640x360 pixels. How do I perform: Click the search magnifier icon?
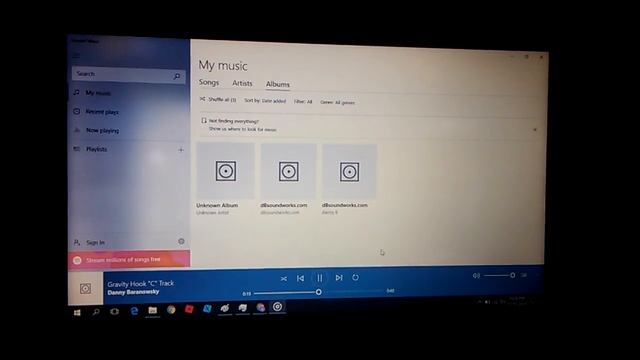177,76
